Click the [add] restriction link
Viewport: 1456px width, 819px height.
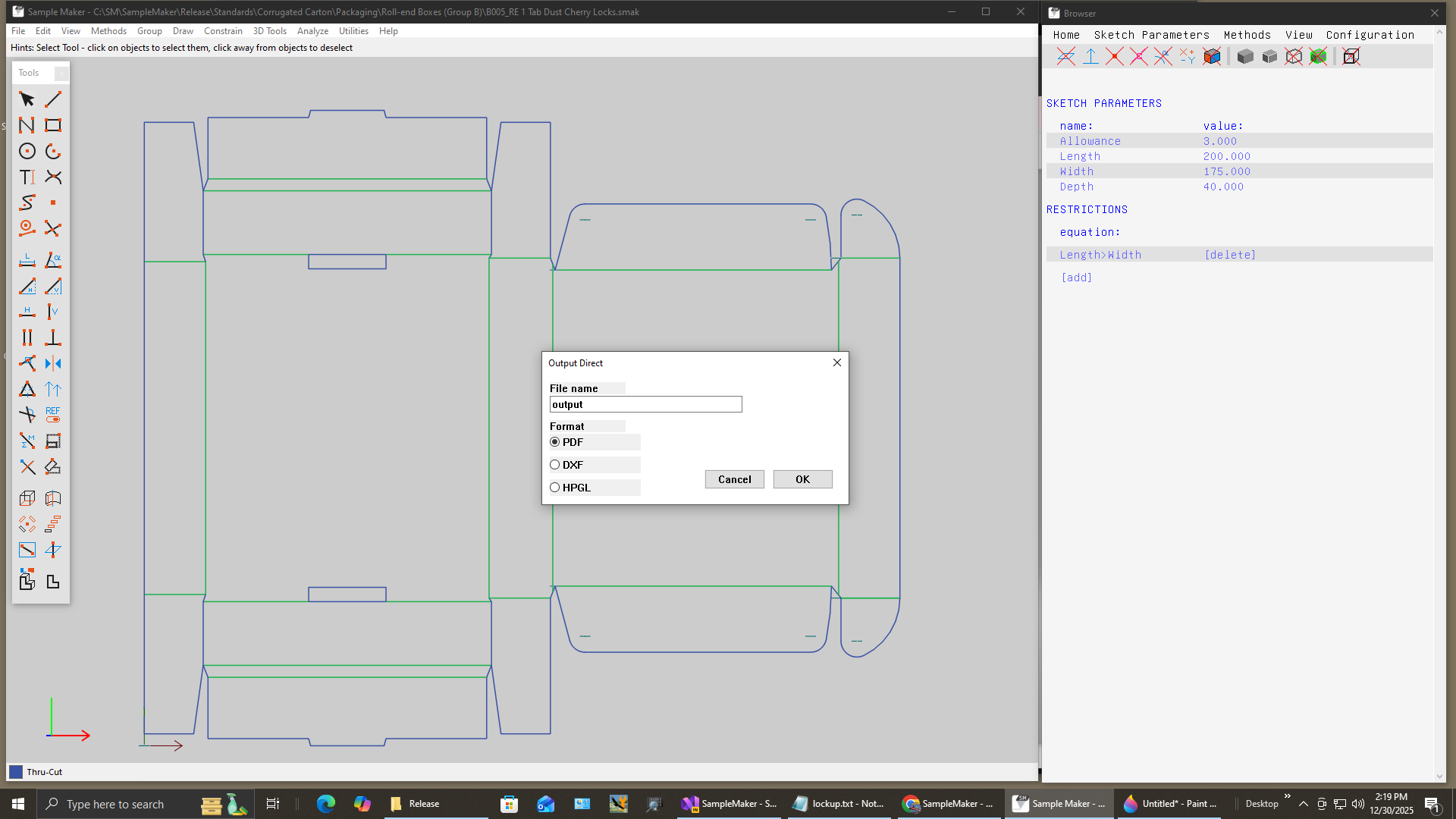(1076, 278)
